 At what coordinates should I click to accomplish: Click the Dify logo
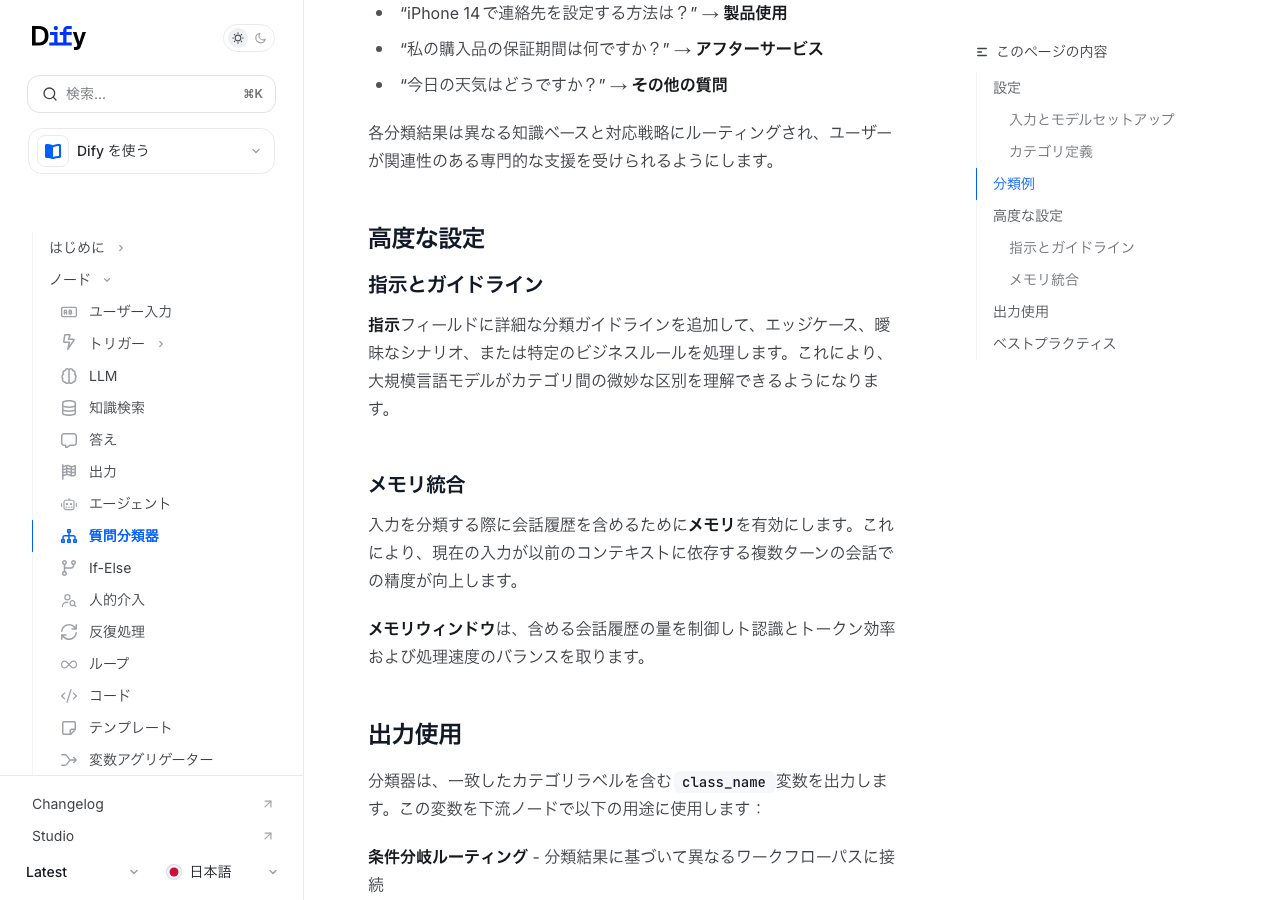pos(59,37)
